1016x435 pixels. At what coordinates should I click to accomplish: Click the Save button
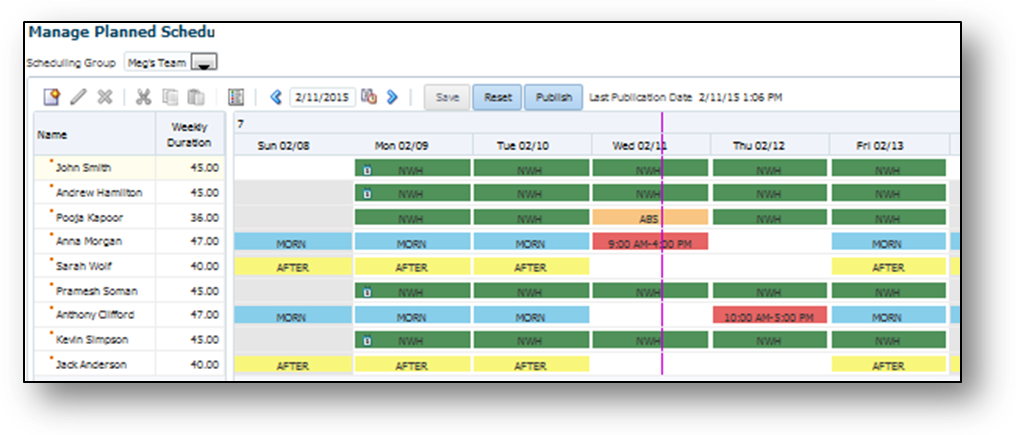[x=447, y=97]
